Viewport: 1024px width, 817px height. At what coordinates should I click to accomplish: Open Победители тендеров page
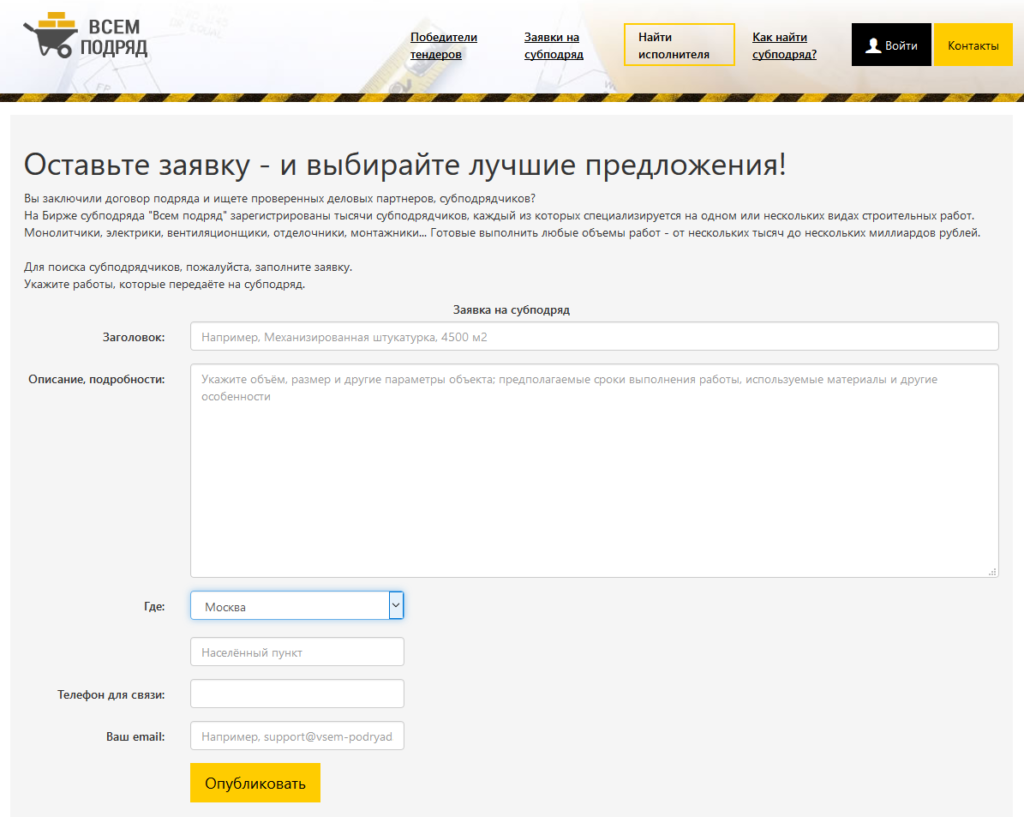tap(443, 44)
